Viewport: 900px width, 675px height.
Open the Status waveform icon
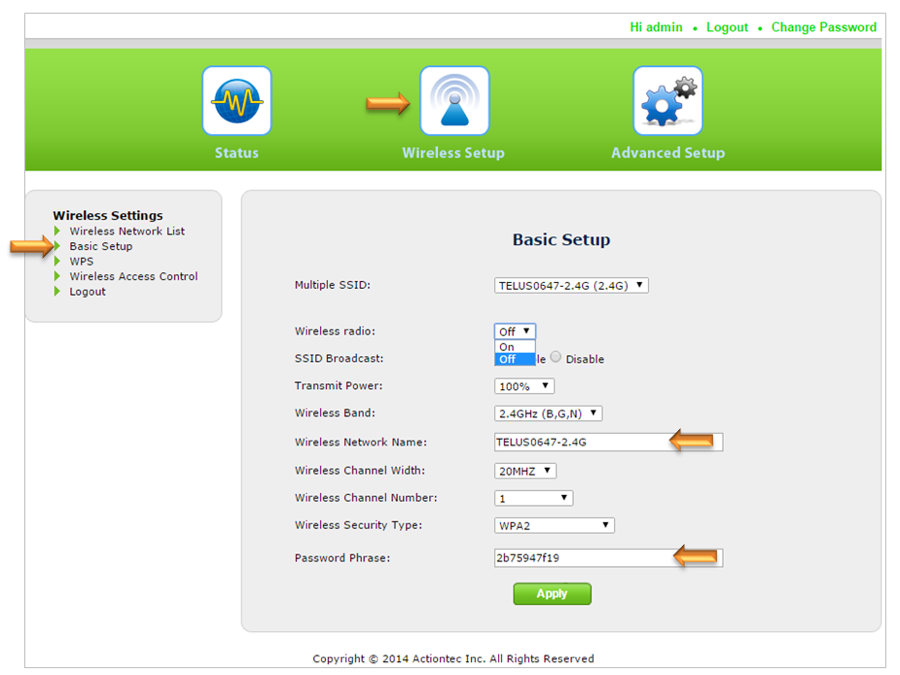[236, 100]
